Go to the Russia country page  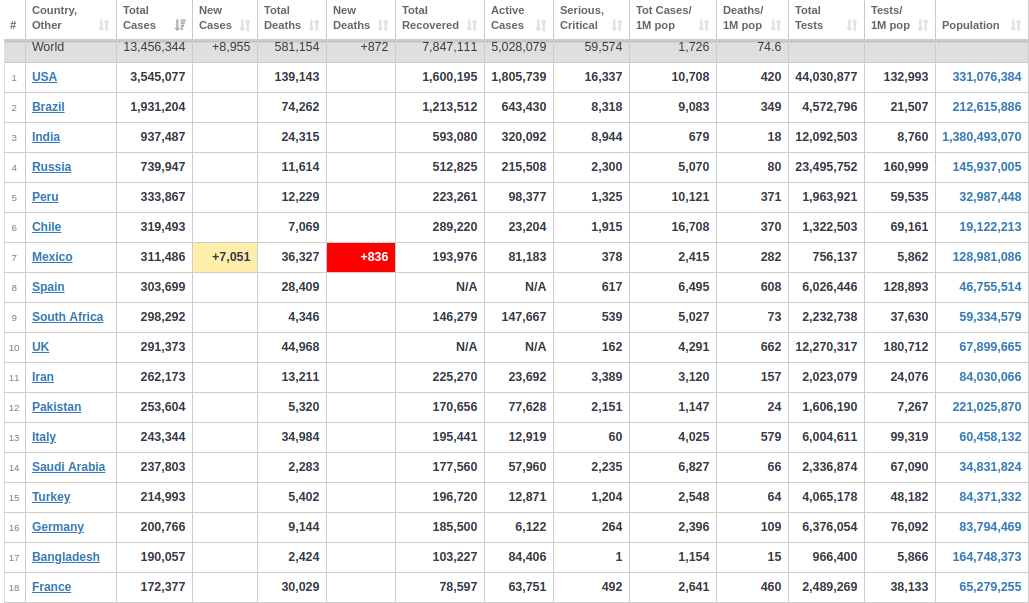[52, 167]
